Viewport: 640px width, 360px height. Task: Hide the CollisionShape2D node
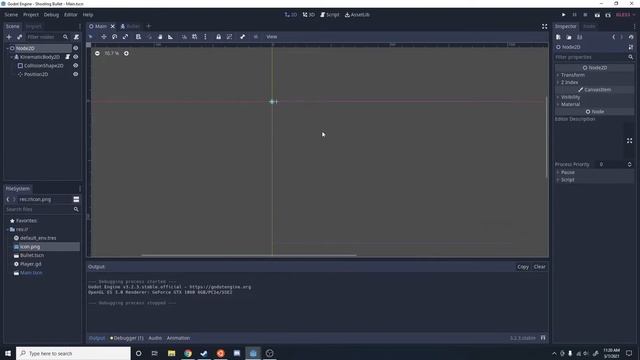tap(76, 66)
